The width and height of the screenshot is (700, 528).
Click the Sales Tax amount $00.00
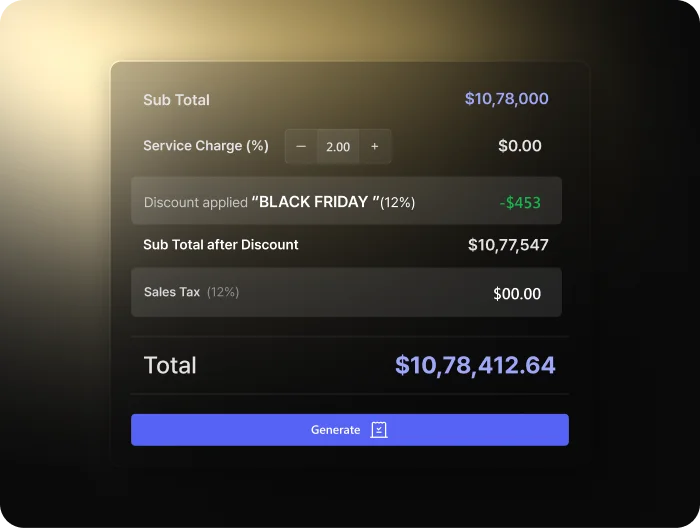click(x=517, y=294)
